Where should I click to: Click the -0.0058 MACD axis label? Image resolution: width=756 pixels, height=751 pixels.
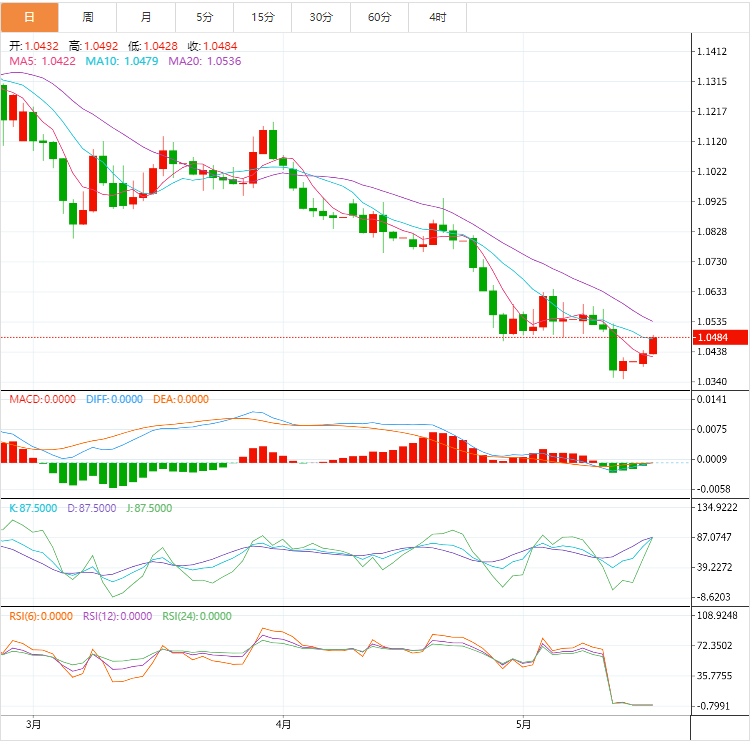coord(714,489)
